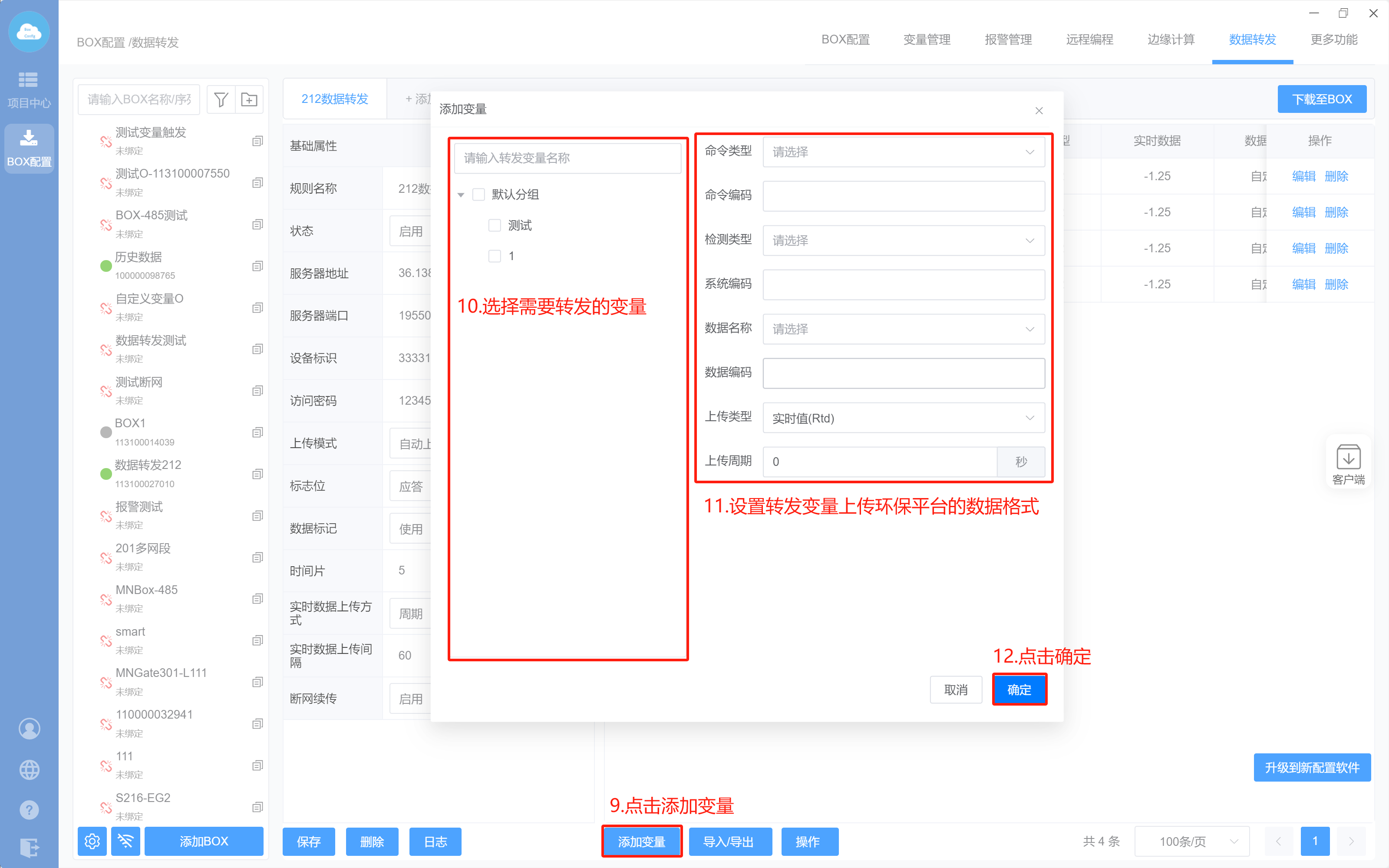Click the 确定 button

(x=1019, y=690)
